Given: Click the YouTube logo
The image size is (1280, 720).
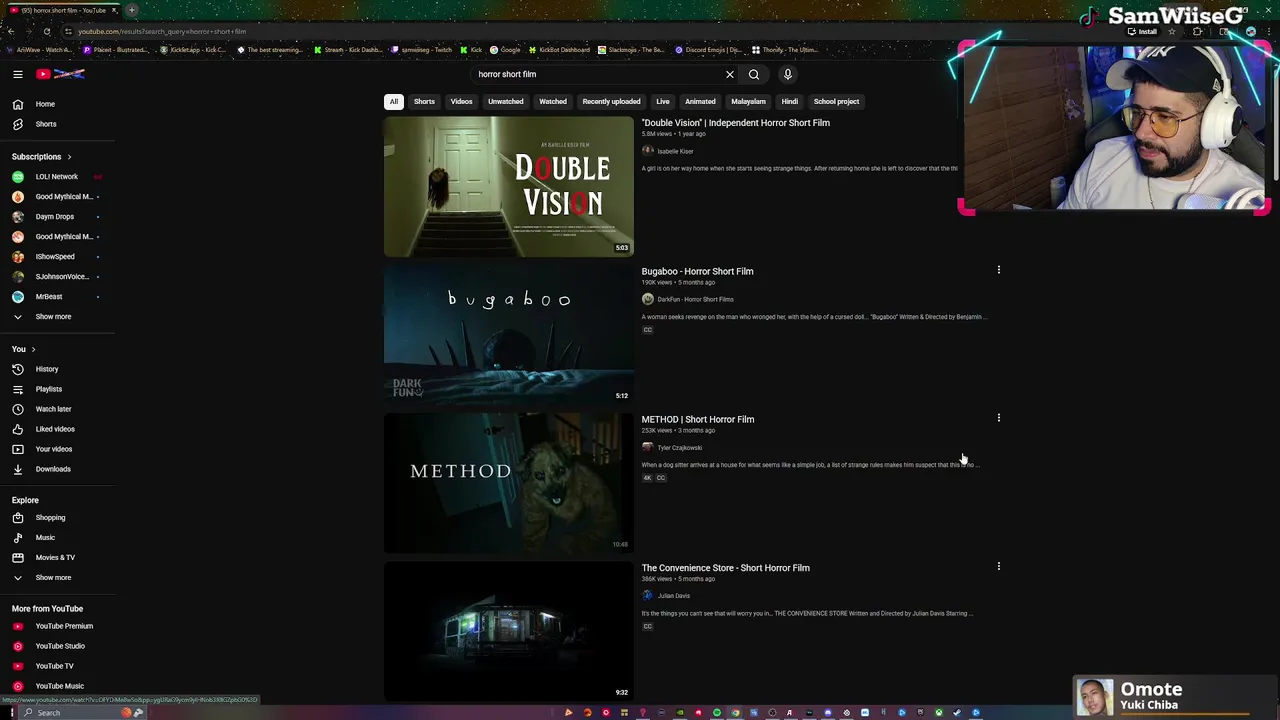Looking at the screenshot, I should (61, 74).
